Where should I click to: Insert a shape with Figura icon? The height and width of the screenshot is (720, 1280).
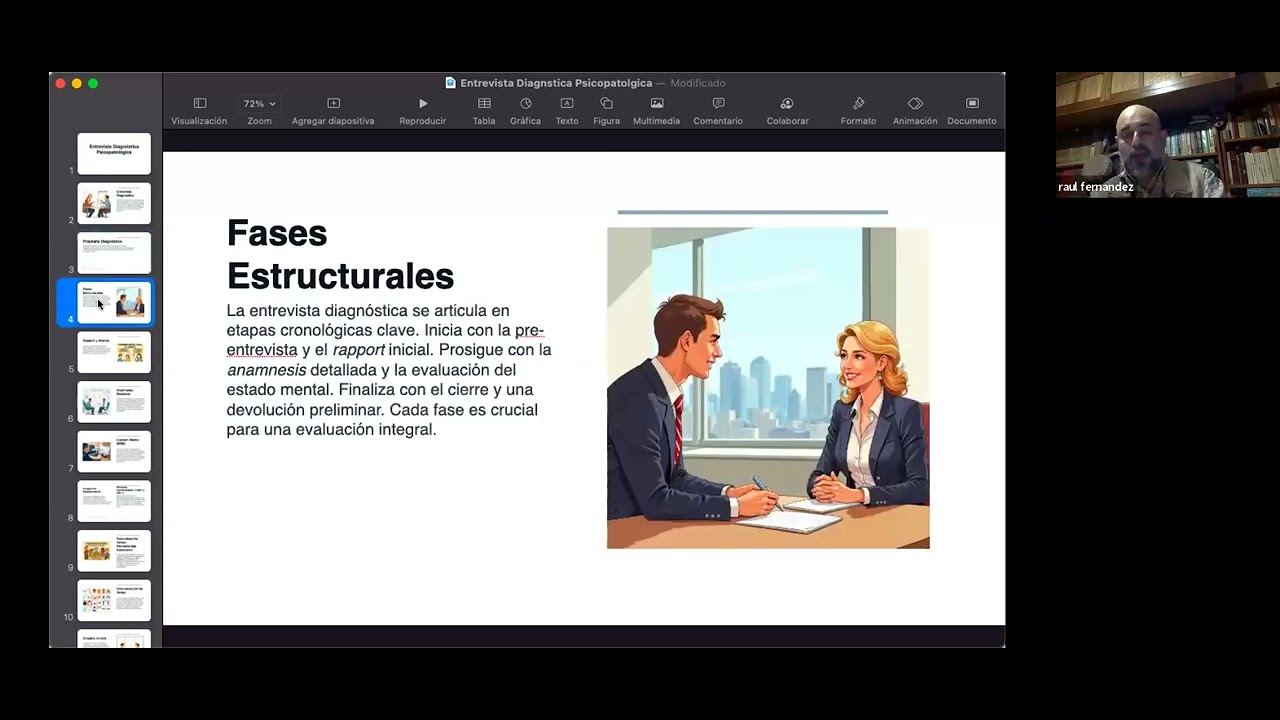point(606,103)
